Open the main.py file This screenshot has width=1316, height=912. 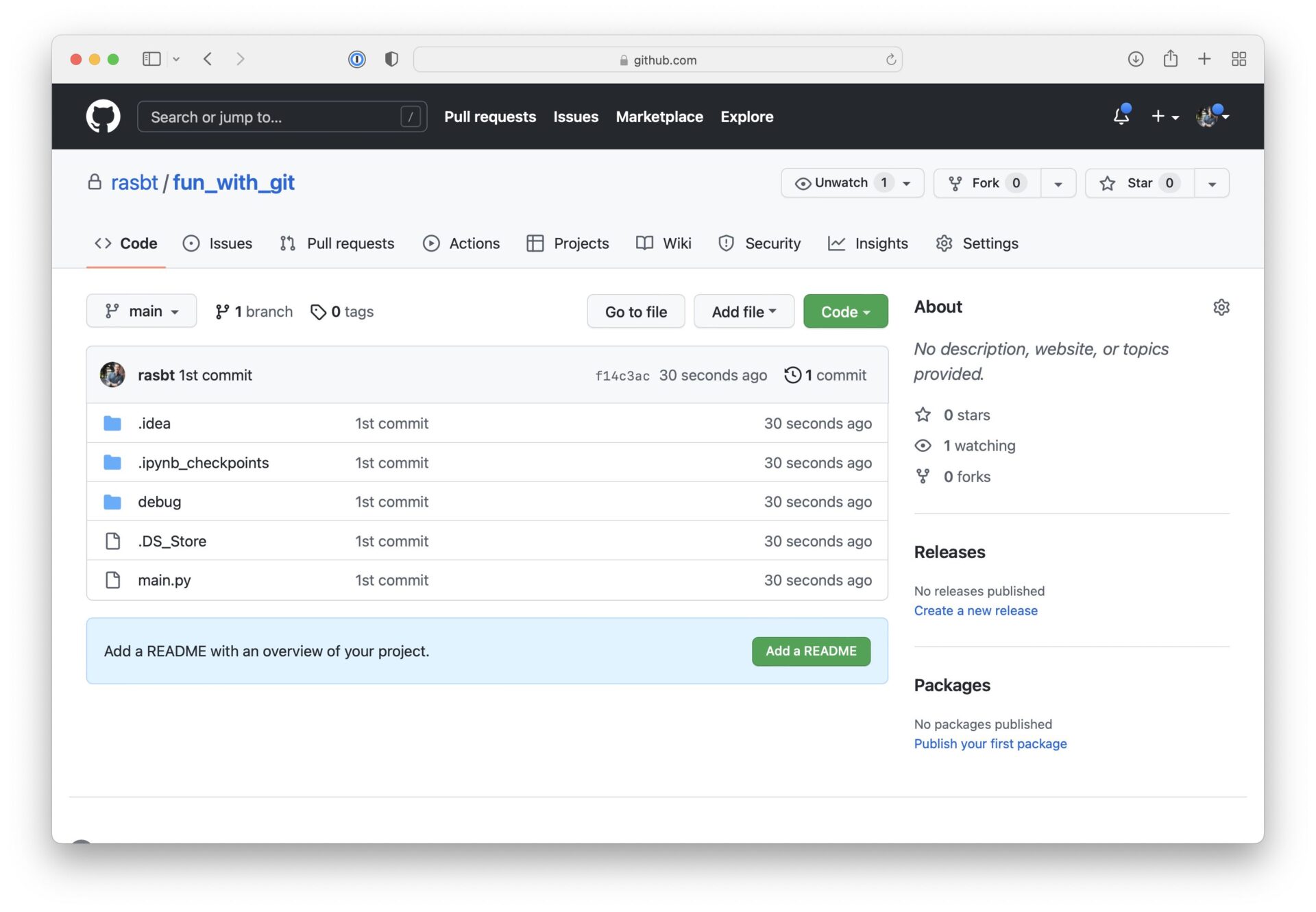(x=164, y=580)
